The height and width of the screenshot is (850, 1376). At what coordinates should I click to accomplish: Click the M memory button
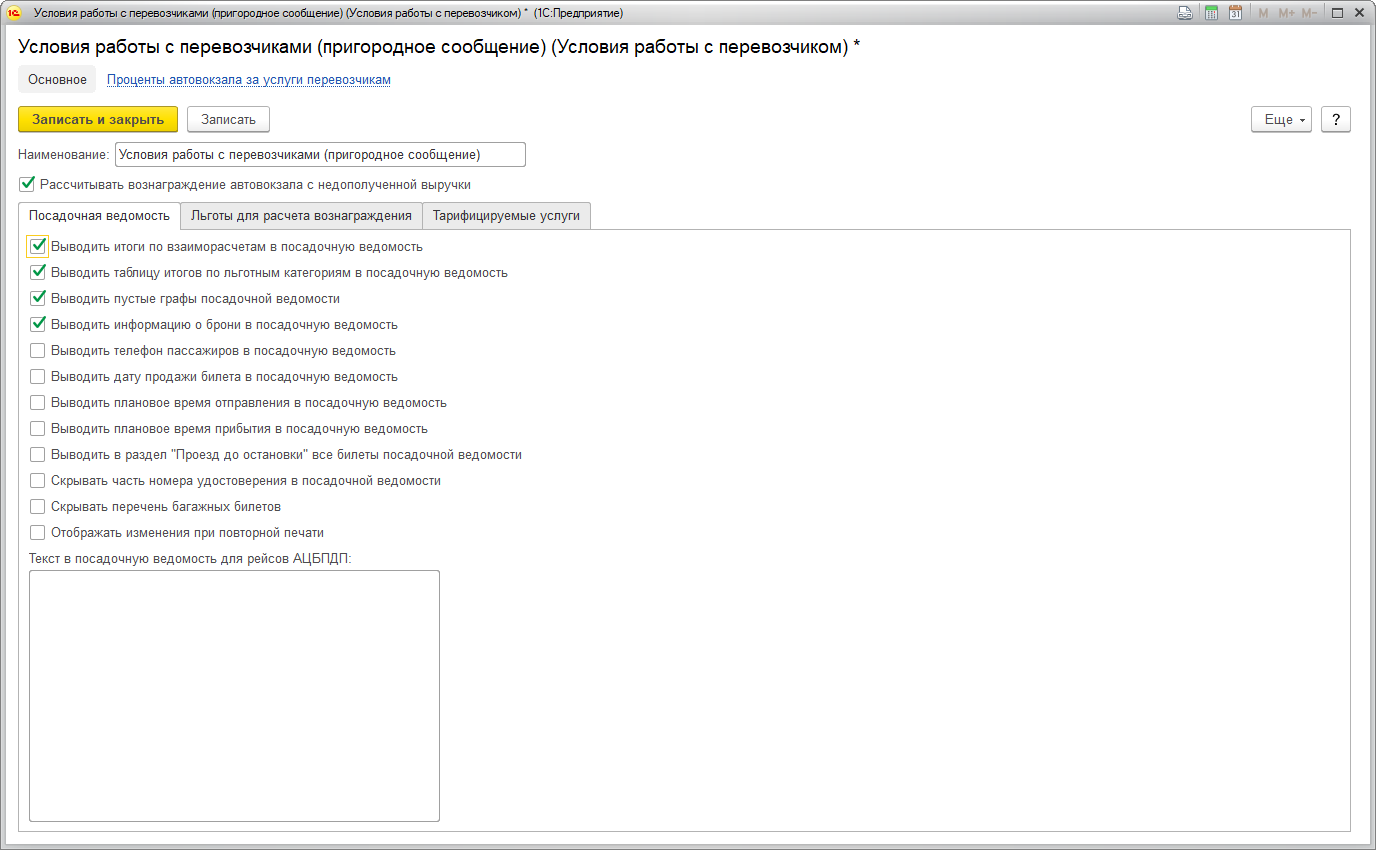pyautogui.click(x=1263, y=13)
